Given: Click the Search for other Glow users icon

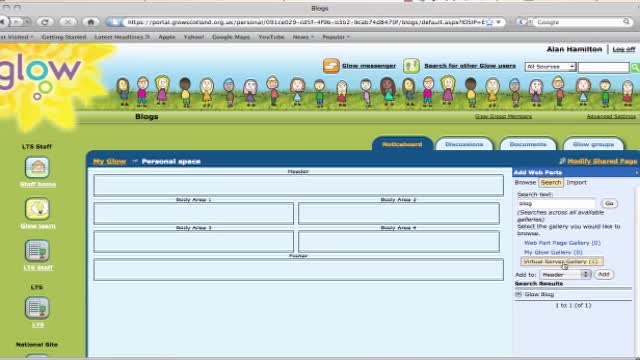Looking at the screenshot, I should click(411, 66).
